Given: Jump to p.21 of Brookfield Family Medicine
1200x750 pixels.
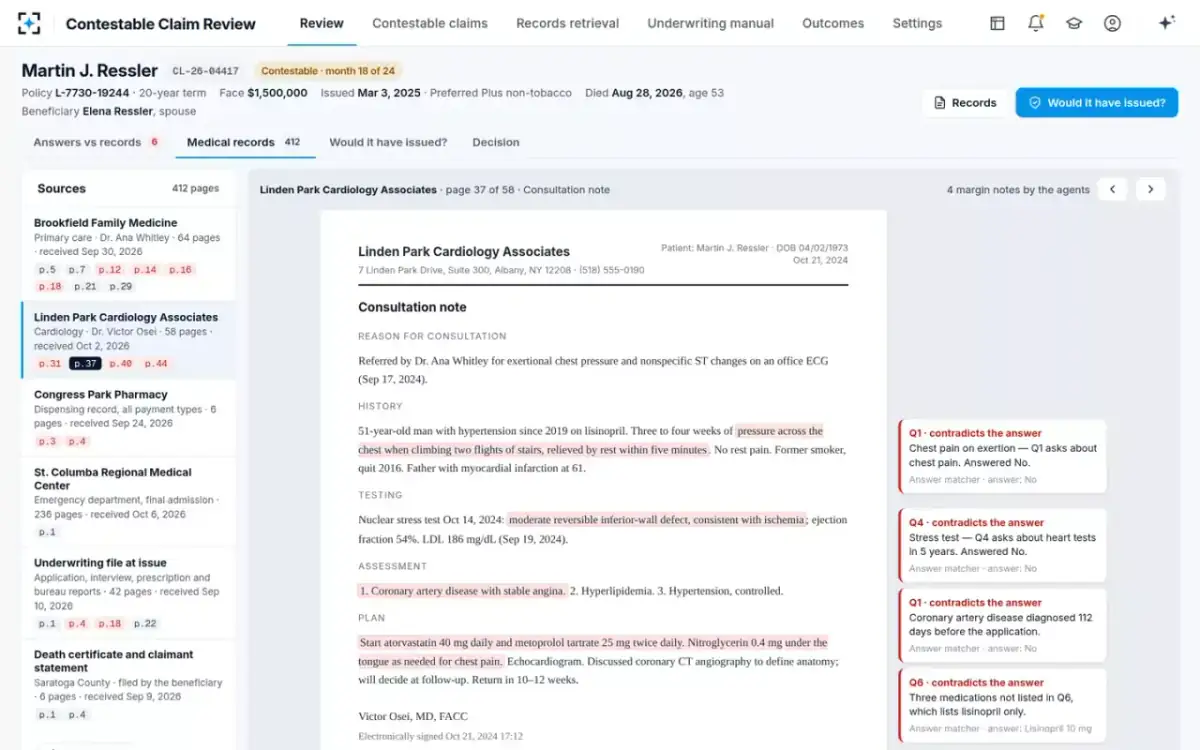Looking at the screenshot, I should [x=85, y=286].
